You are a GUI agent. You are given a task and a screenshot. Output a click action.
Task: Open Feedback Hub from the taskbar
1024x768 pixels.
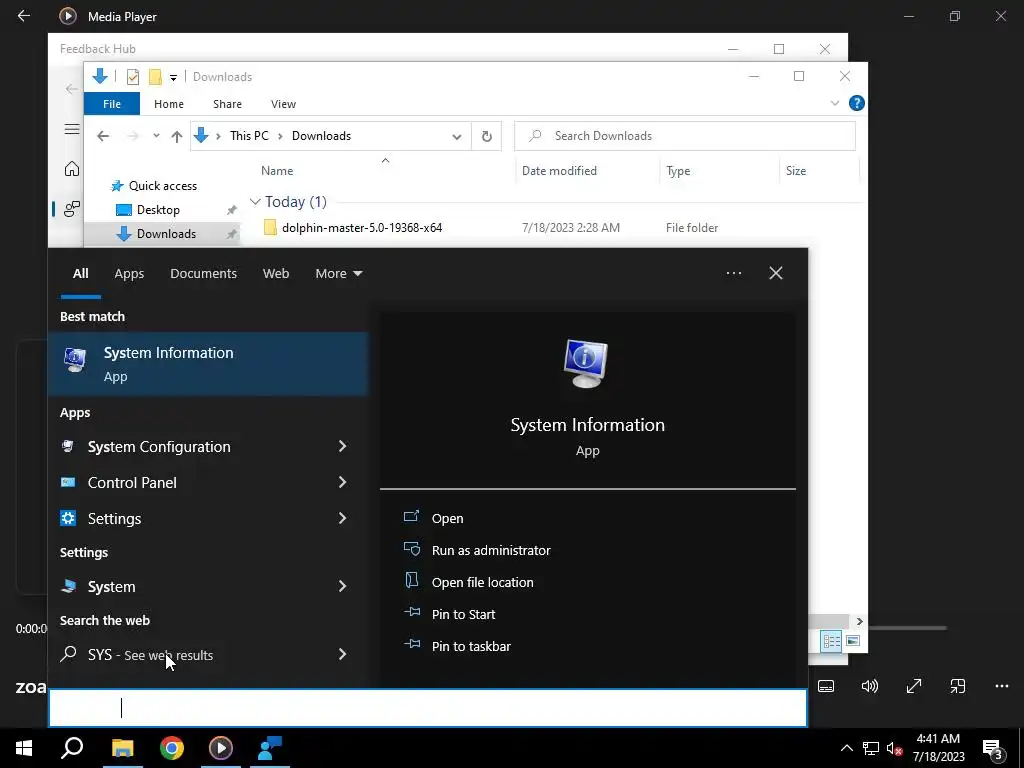pyautogui.click(x=270, y=748)
